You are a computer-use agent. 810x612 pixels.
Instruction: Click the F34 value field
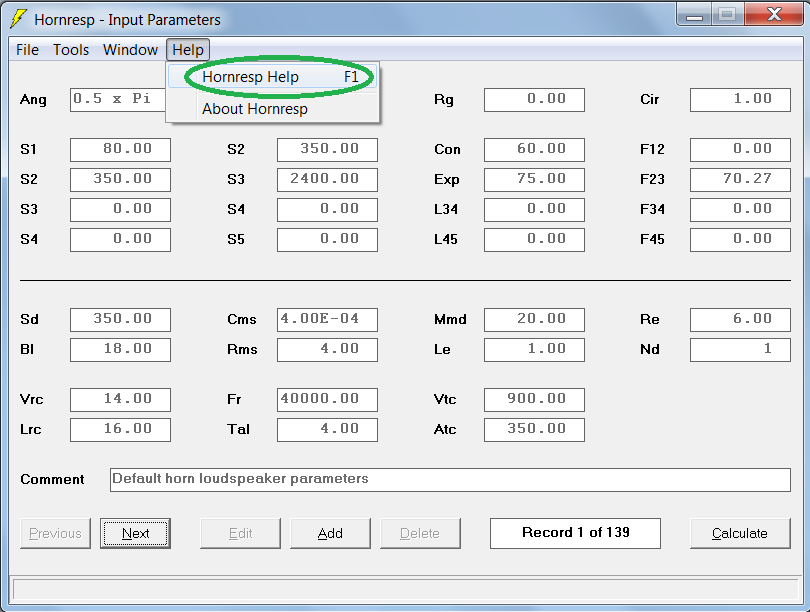(x=740, y=210)
